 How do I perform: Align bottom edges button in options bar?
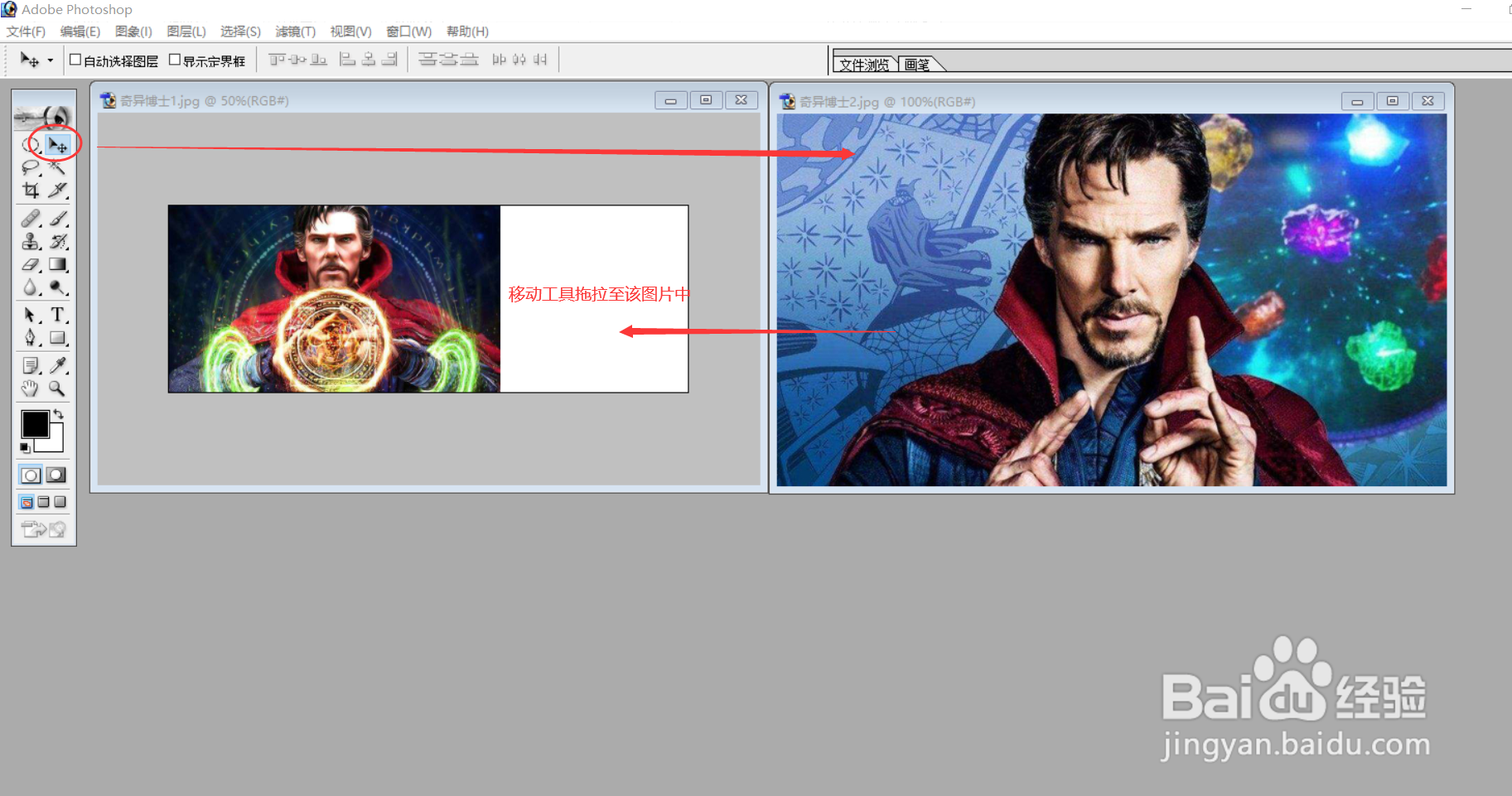(x=319, y=60)
